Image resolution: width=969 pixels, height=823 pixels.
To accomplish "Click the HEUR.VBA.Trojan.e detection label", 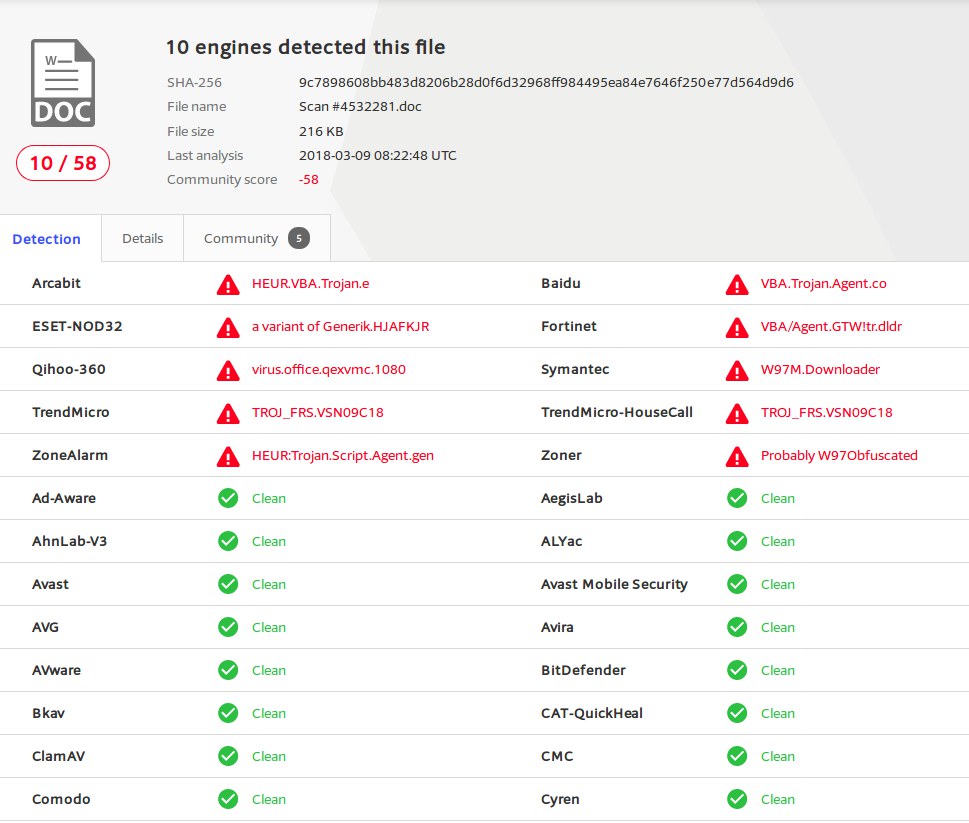I will 310,284.
